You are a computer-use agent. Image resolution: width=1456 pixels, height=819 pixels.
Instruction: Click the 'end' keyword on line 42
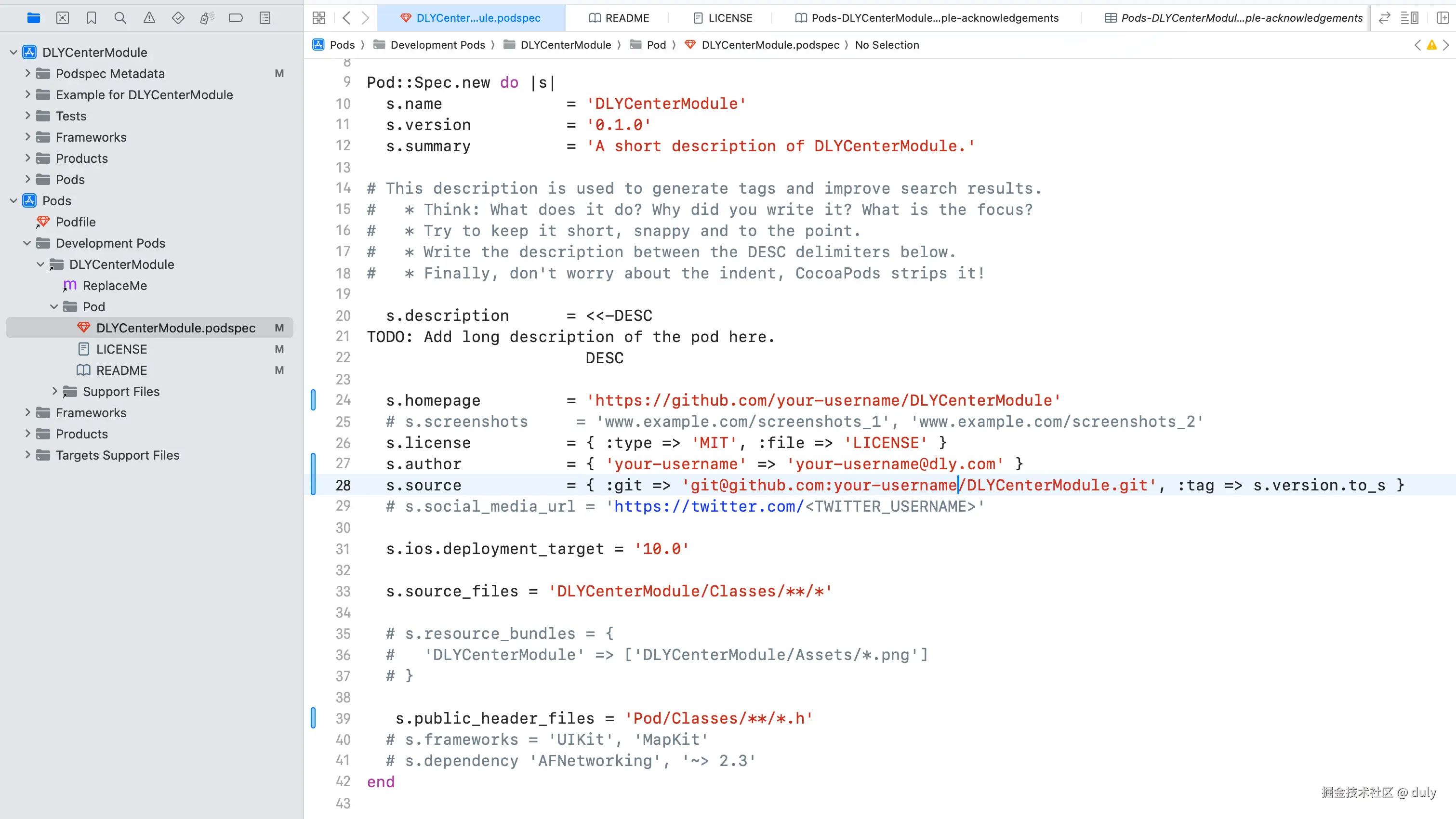point(381,782)
